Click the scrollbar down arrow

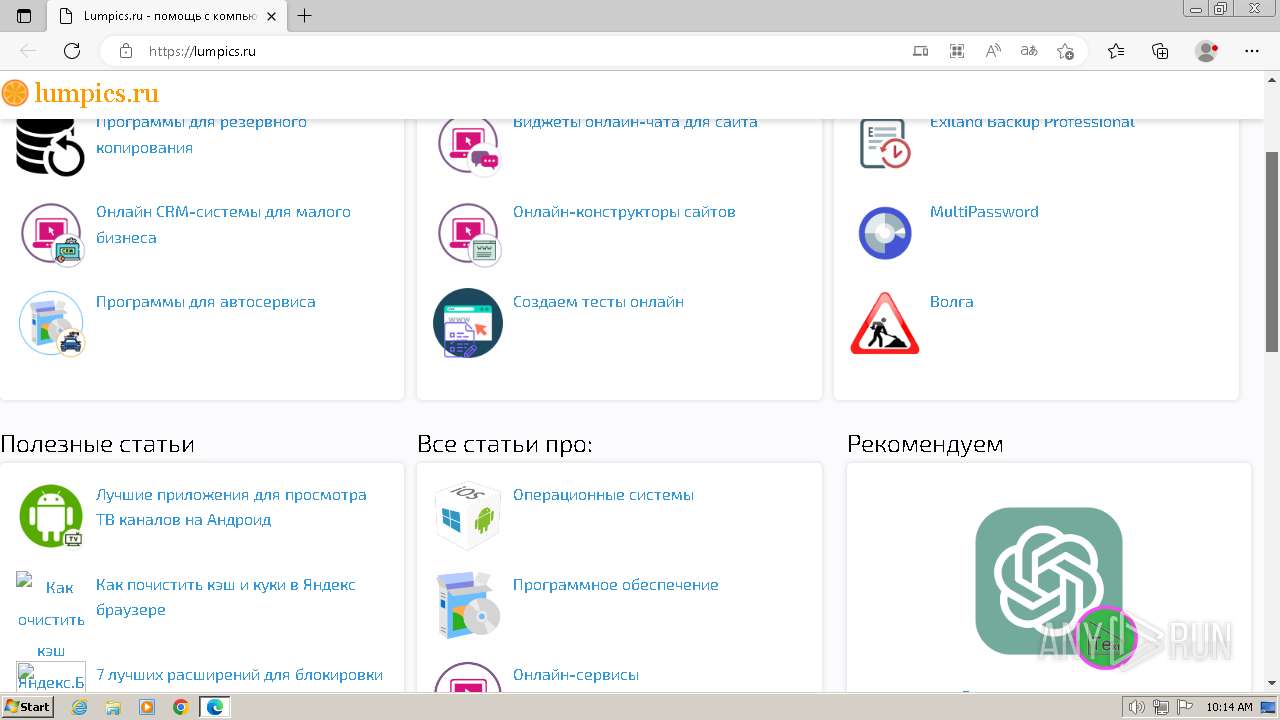pyautogui.click(x=1271, y=684)
